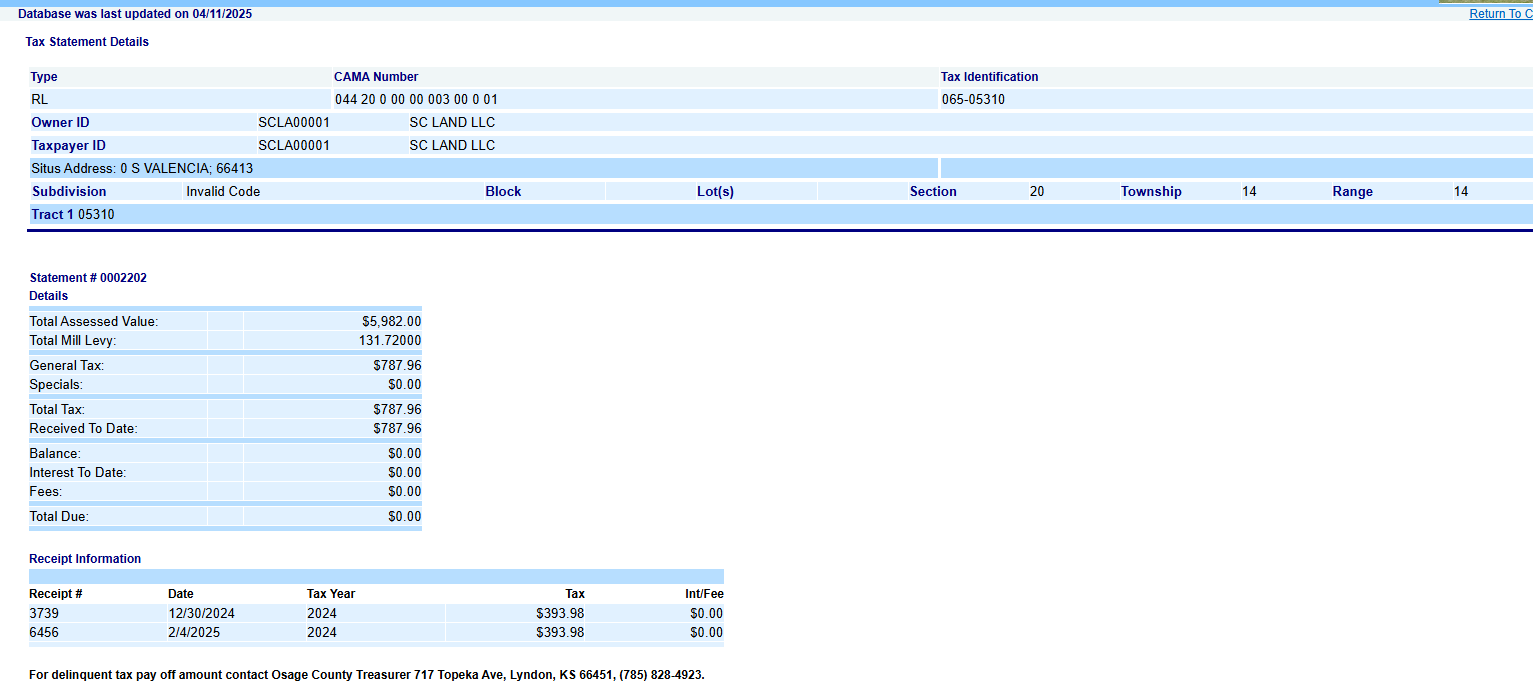1533x688 pixels.
Task: Click the Receipt Information heading
Action: [85, 559]
